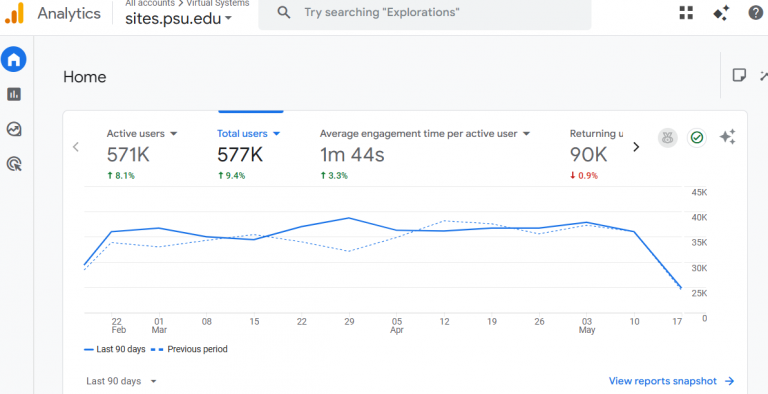Click the 571K Active users value
This screenshot has width=768, height=394.
pos(128,155)
